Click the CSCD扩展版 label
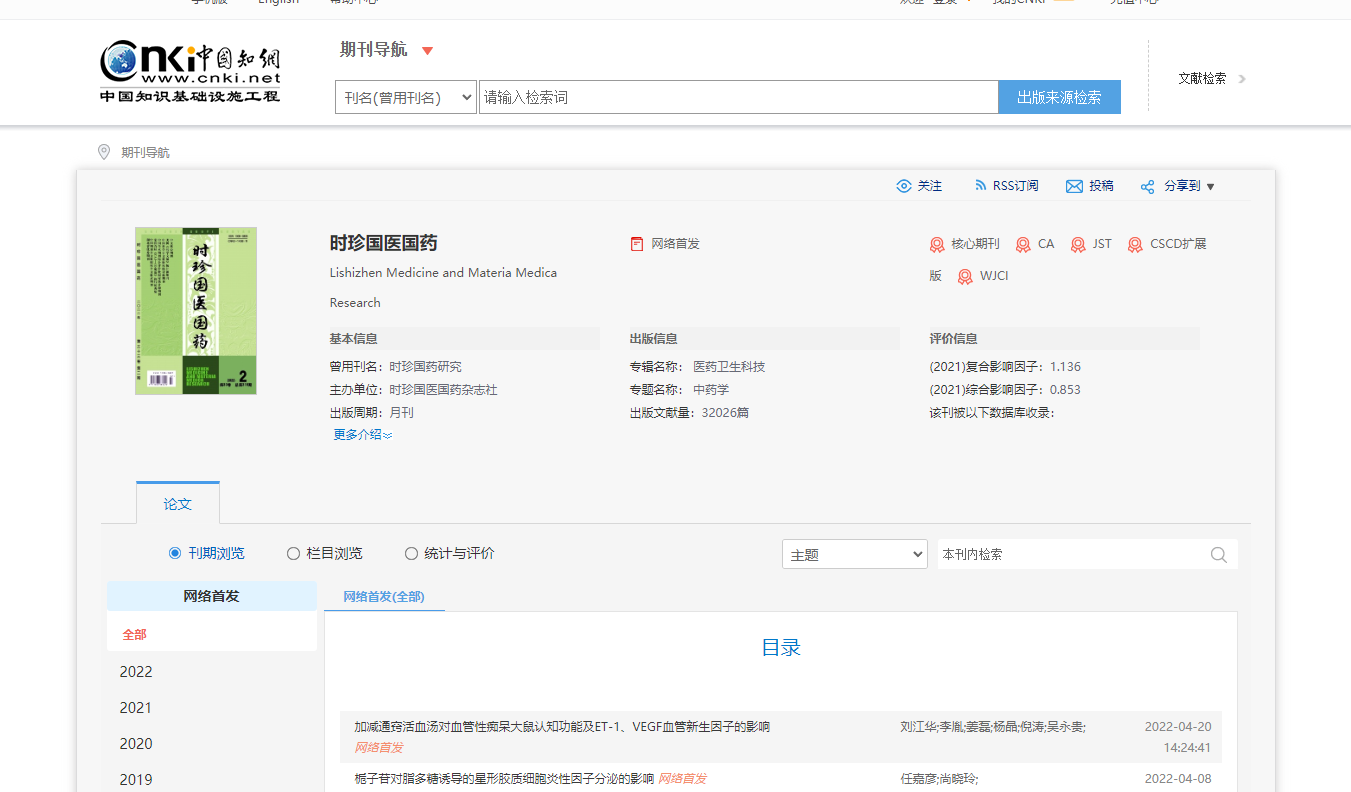 pos(1178,244)
